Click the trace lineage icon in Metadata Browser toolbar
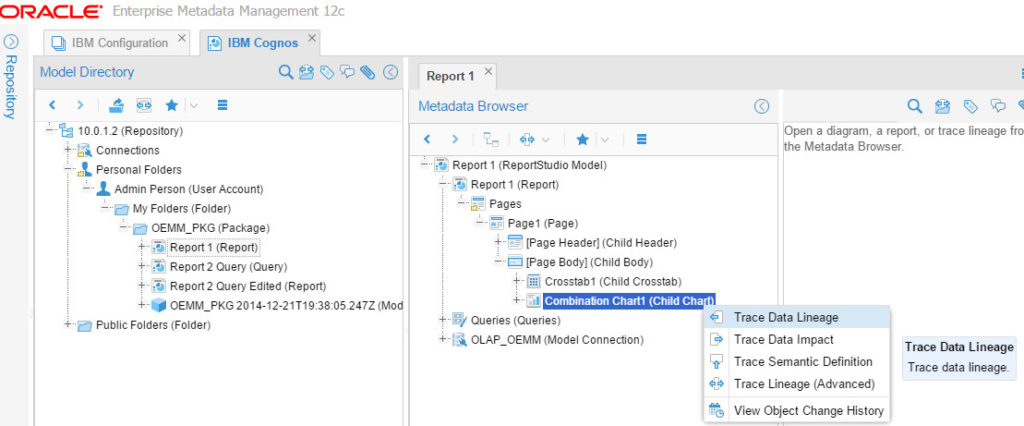The height and width of the screenshot is (426, 1024). pos(528,139)
